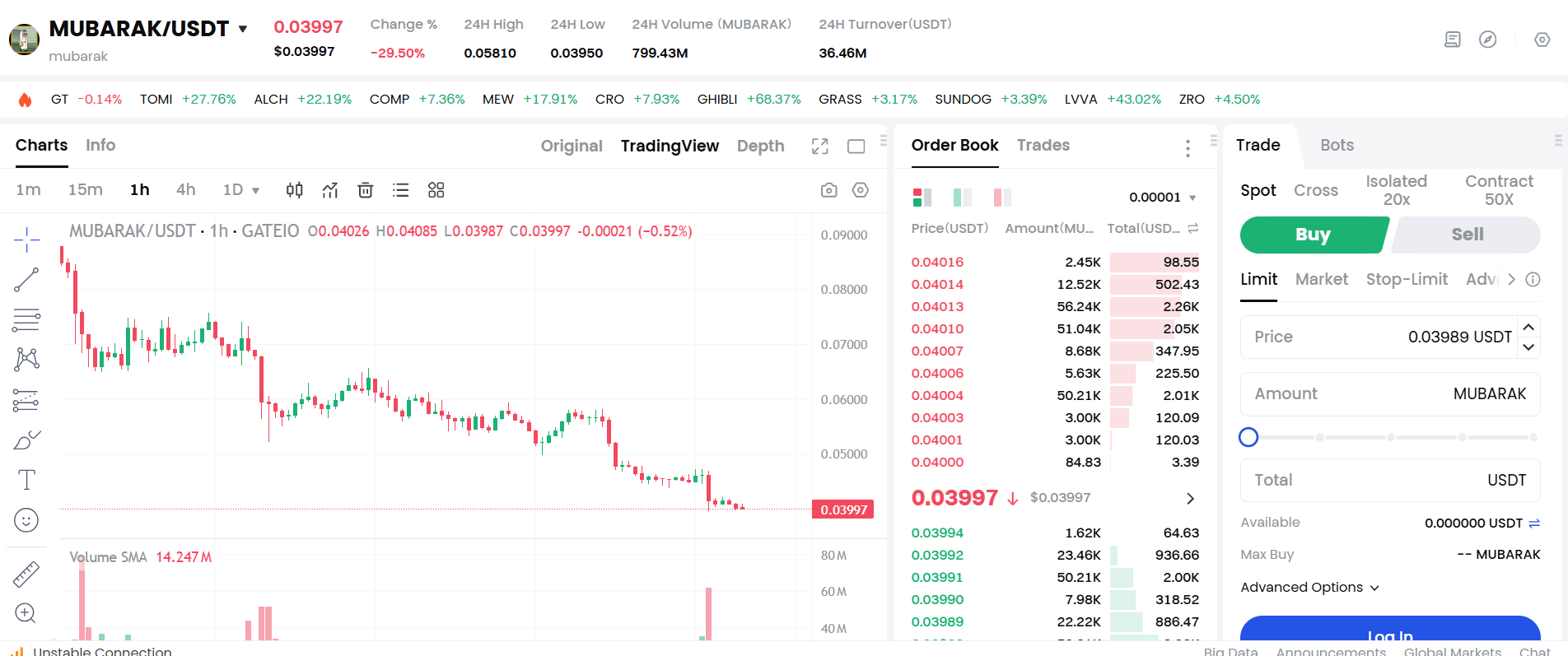
Task: Select the ruler measure tool
Action: click(26, 574)
